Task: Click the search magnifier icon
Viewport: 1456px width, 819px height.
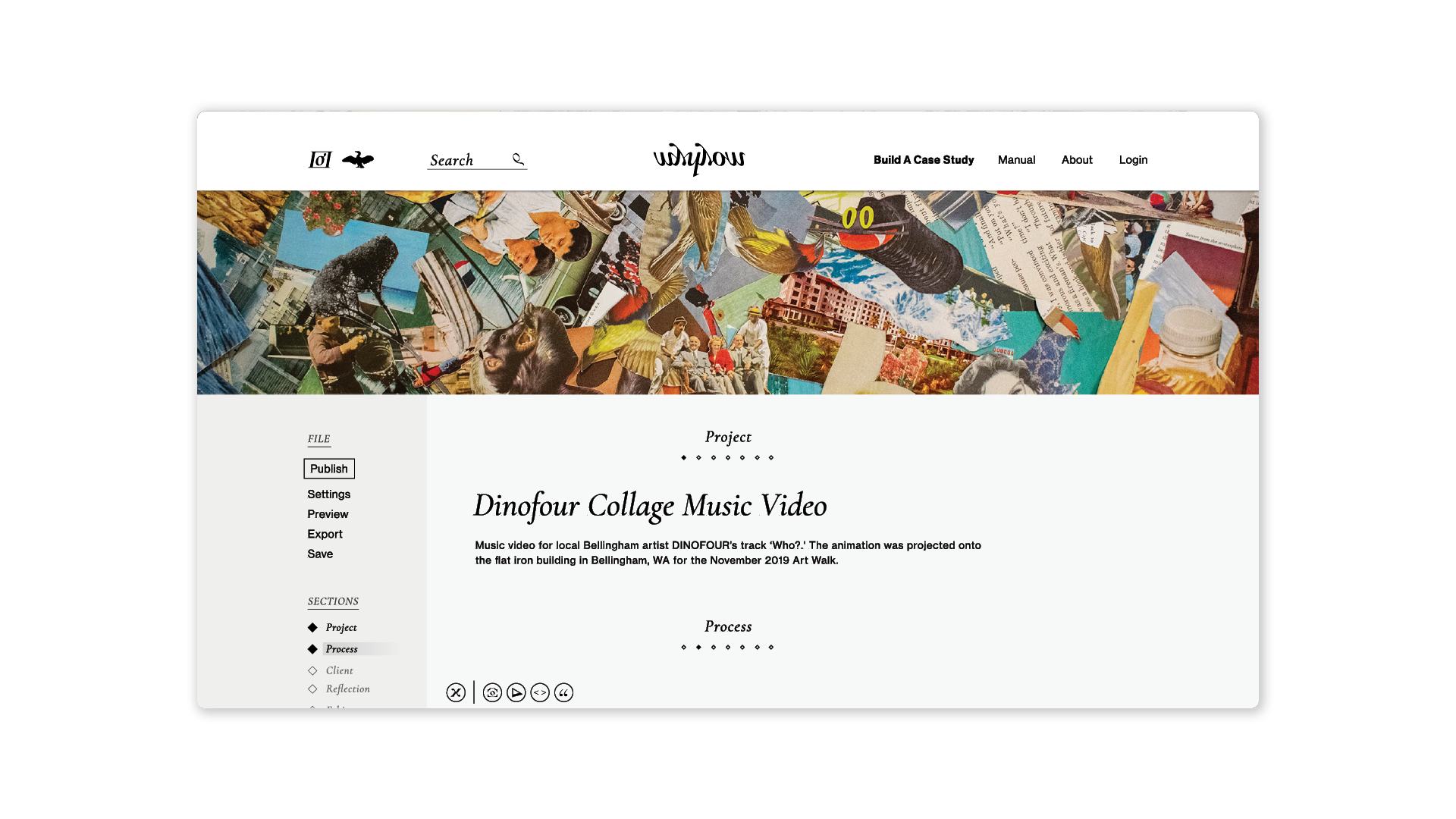Action: (519, 159)
